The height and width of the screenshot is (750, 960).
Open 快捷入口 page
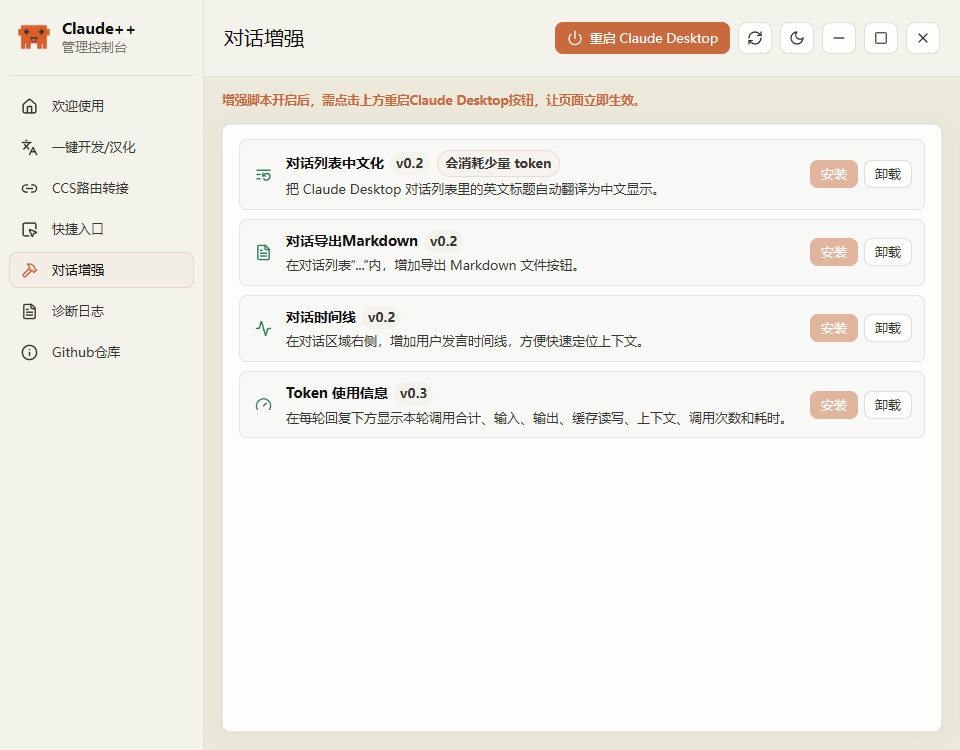point(102,229)
